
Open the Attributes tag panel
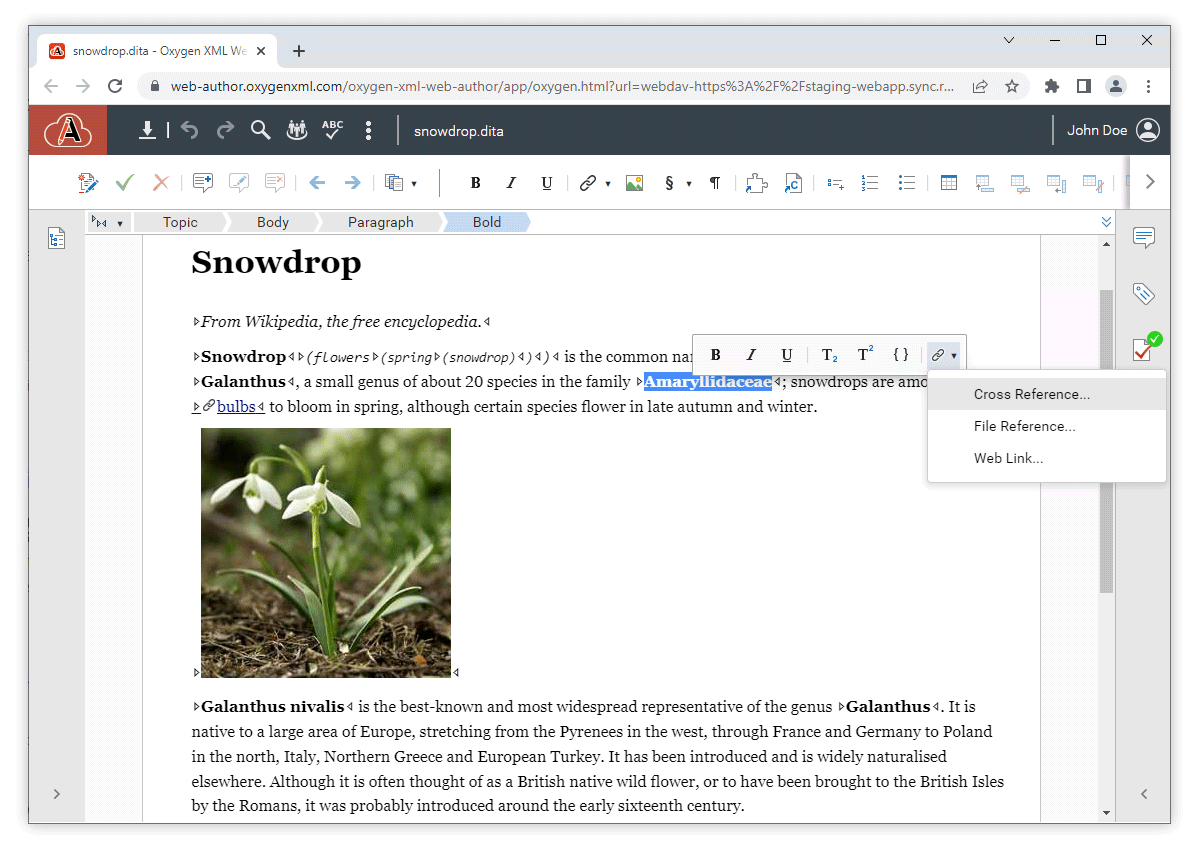1144,294
